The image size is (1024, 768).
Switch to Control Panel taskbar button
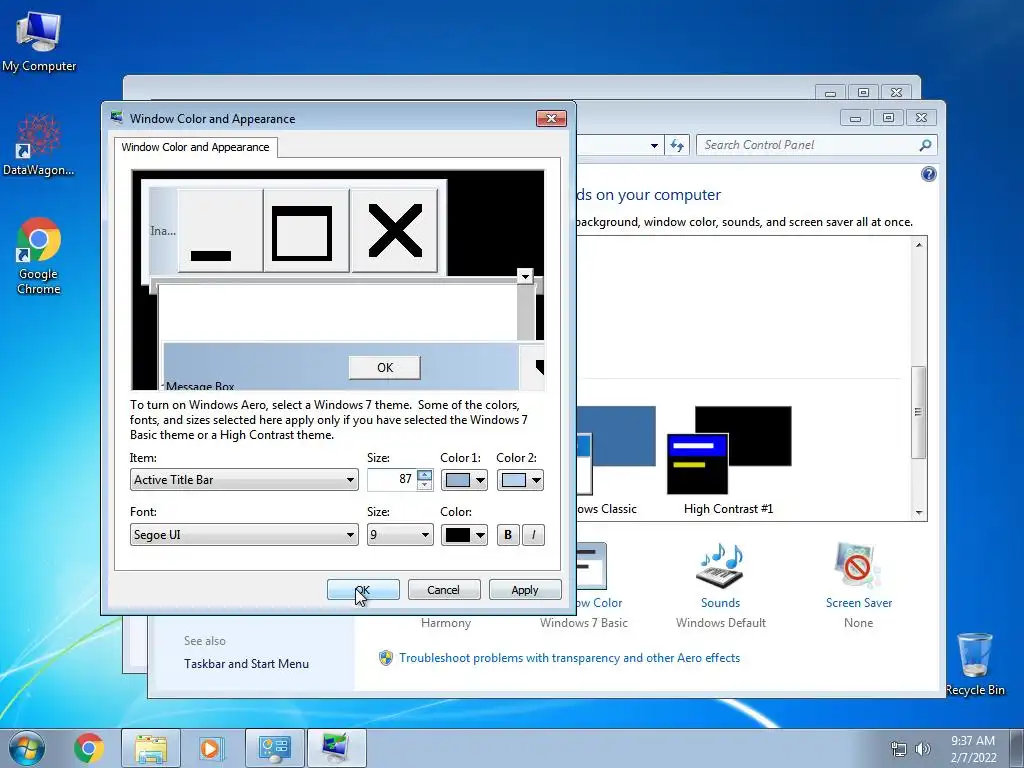(274, 748)
